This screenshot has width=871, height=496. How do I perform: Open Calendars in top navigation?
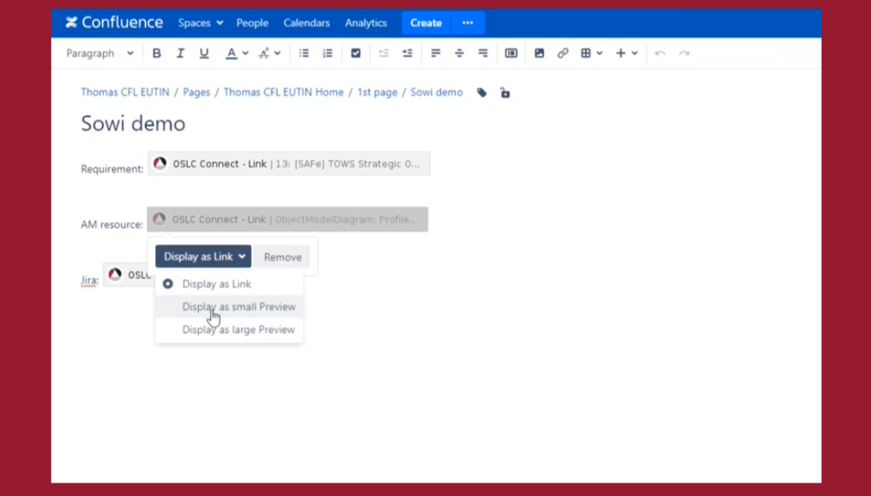[307, 23]
